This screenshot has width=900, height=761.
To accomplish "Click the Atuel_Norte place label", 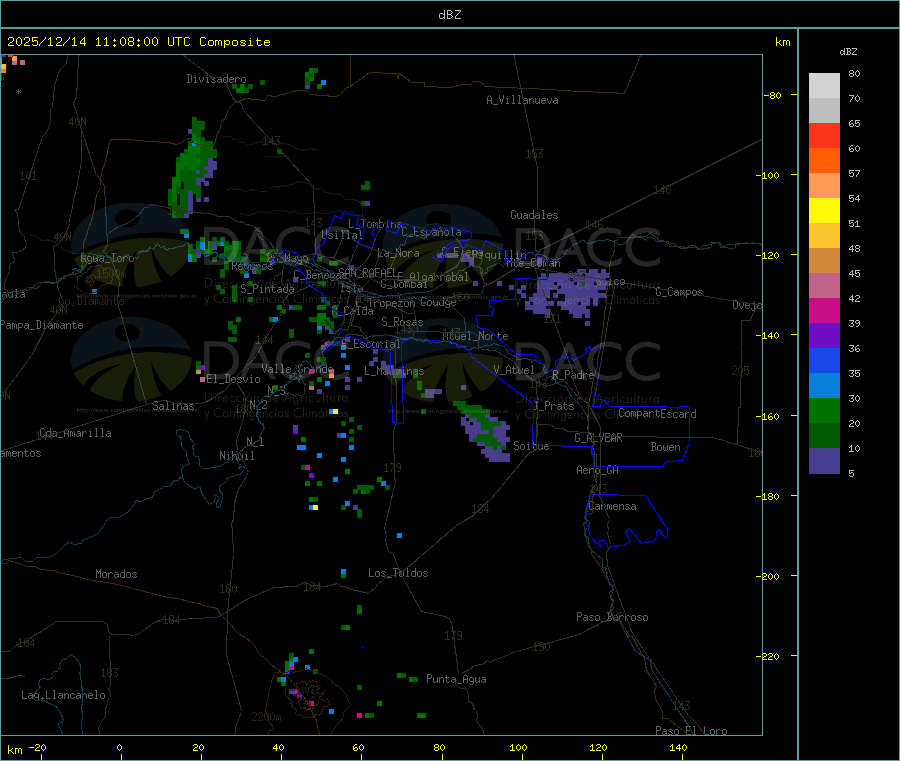I will click(475, 336).
